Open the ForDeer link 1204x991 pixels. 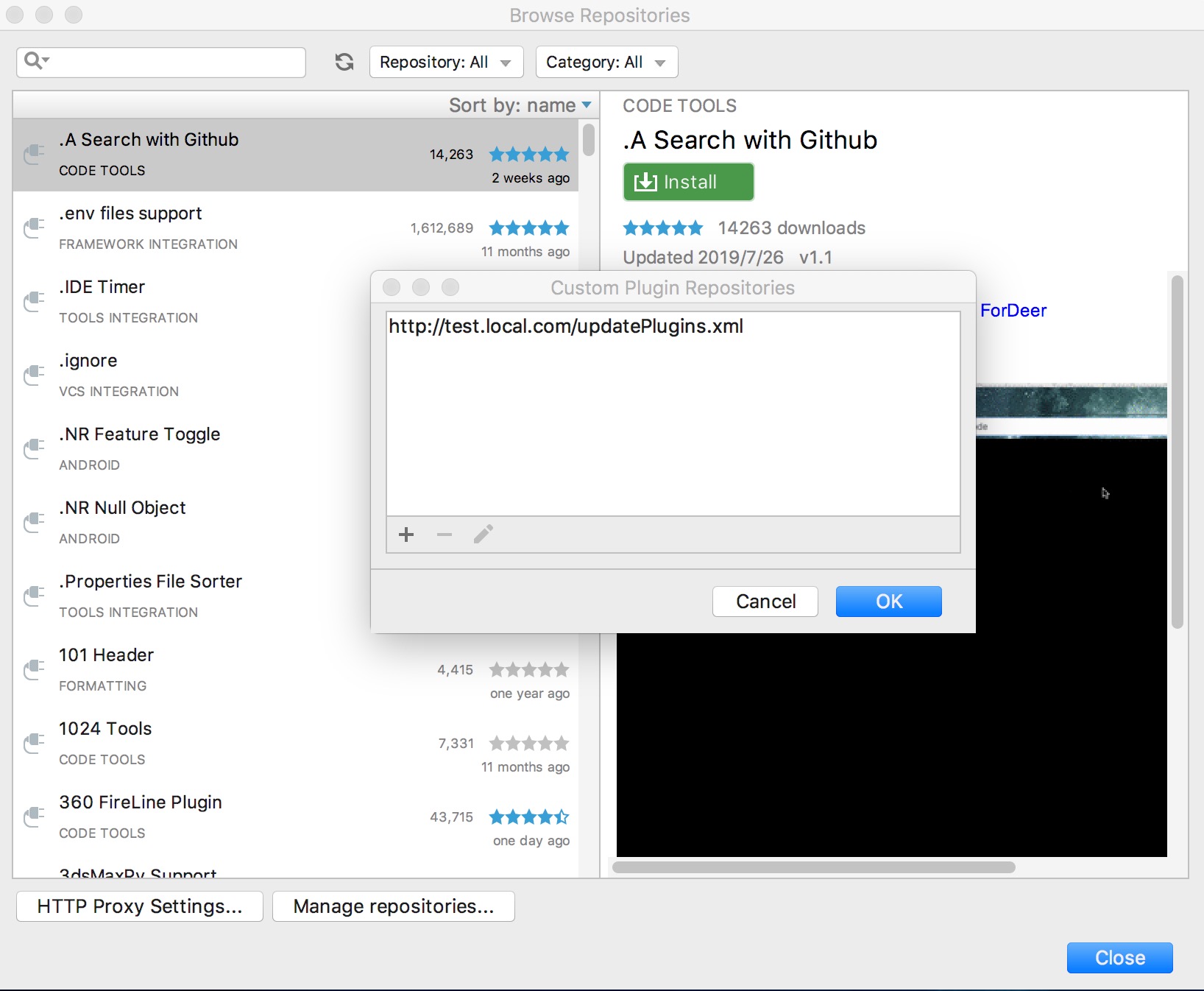tap(1013, 311)
